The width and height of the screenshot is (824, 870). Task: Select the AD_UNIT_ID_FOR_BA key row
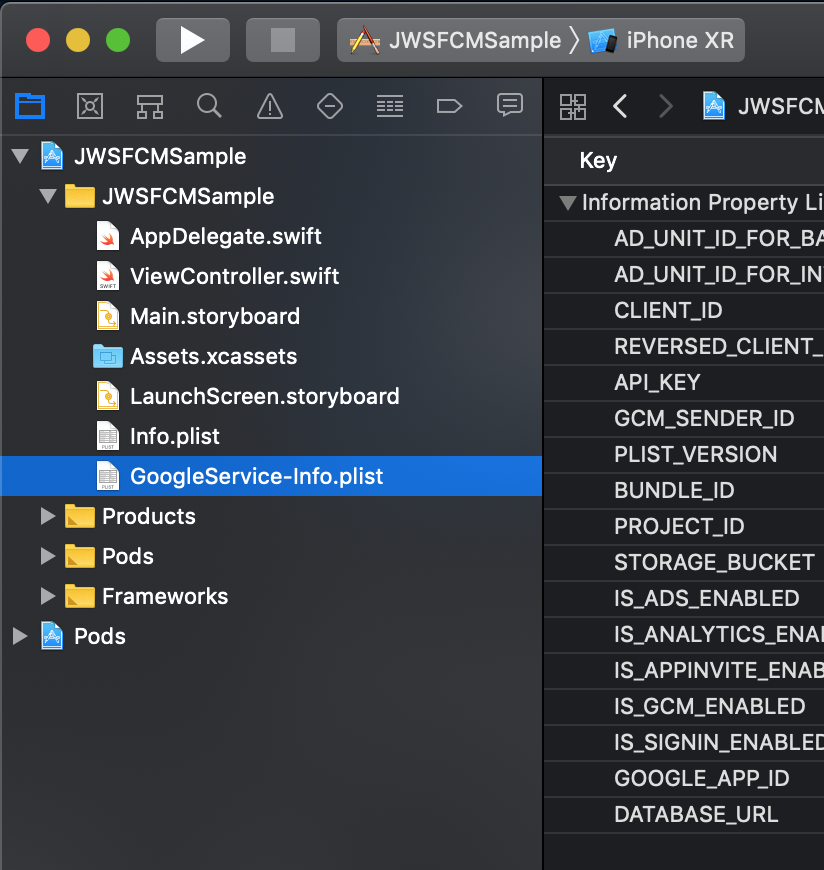(x=684, y=239)
